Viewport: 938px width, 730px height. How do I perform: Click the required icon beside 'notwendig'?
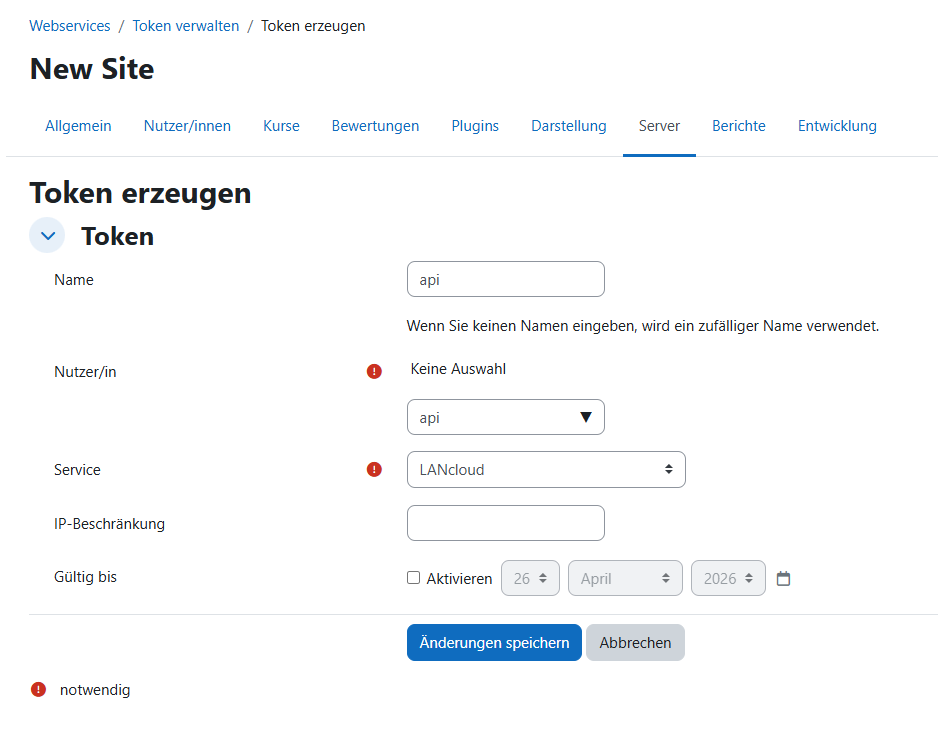tap(38, 689)
